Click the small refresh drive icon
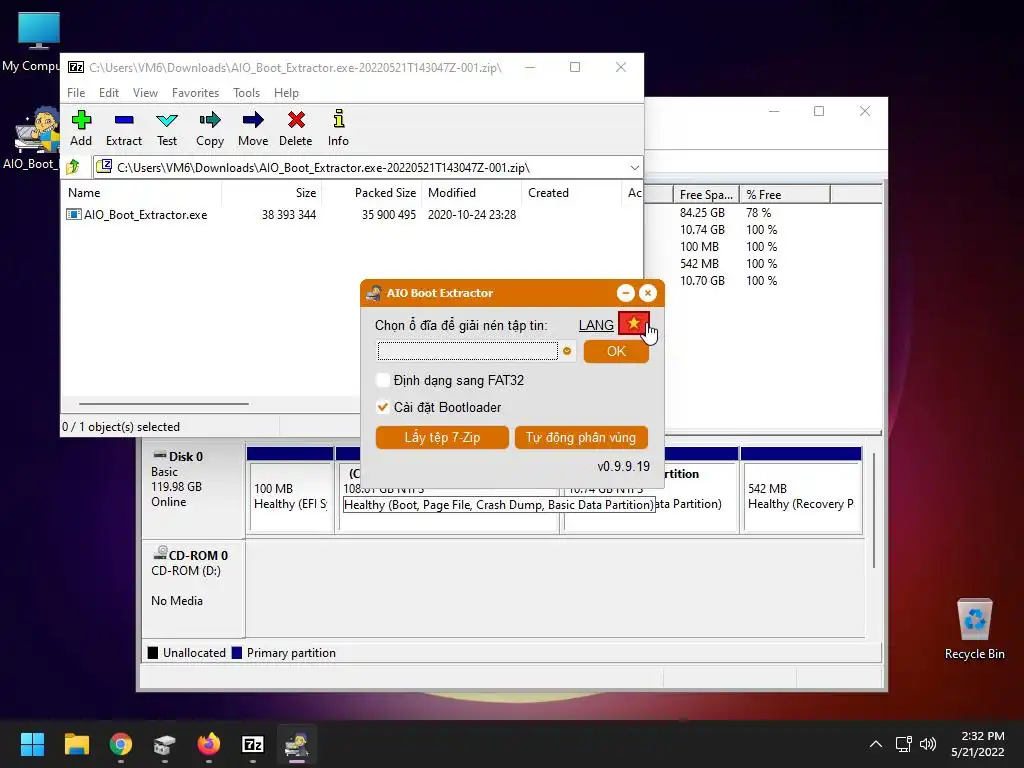Image resolution: width=1024 pixels, height=768 pixels. click(x=567, y=351)
